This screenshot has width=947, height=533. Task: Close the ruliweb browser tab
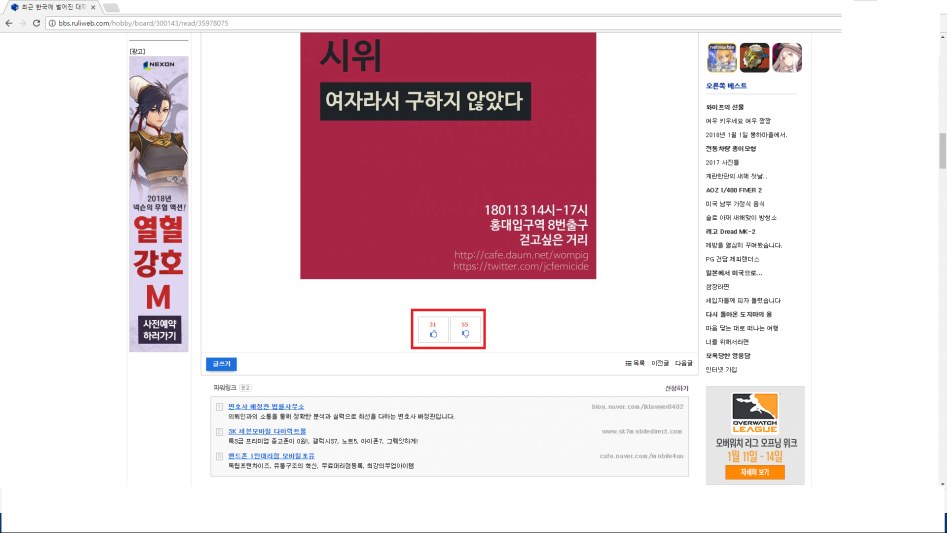(x=93, y=7)
